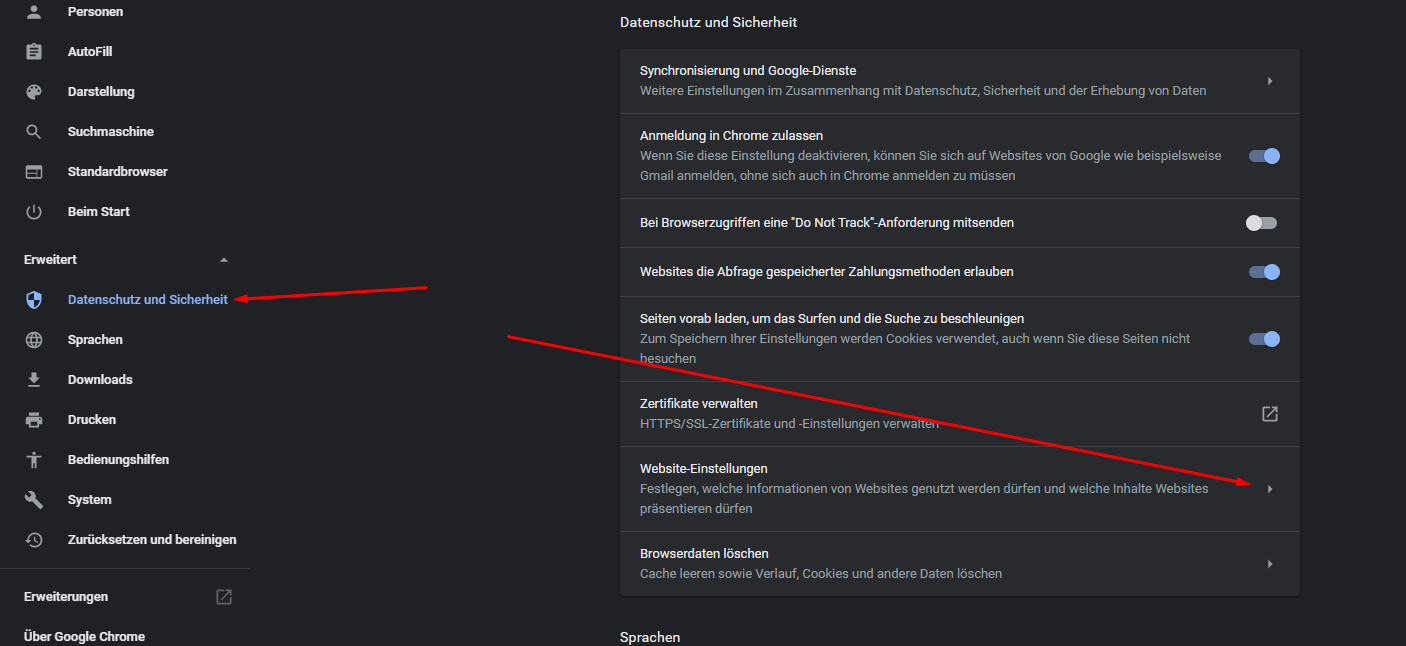1406x646 pixels.
Task: Click the Darstellung palette icon
Action: tap(34, 92)
